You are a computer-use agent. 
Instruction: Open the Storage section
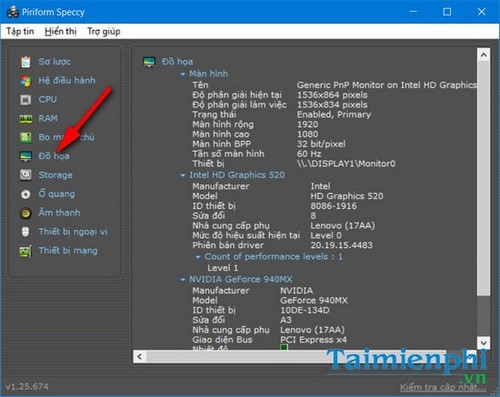pyautogui.click(x=55, y=175)
